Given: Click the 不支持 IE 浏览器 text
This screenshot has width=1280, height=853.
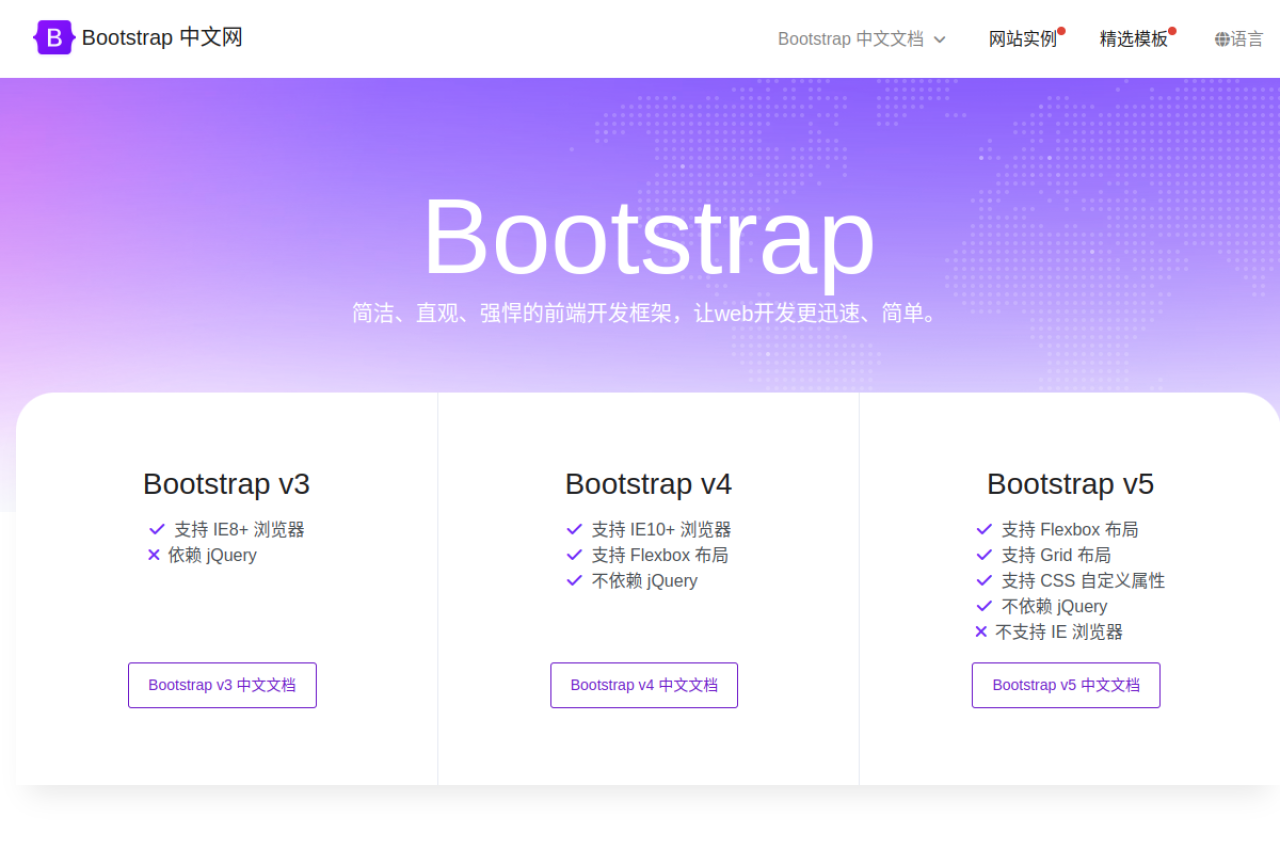Looking at the screenshot, I should click(x=1059, y=632).
